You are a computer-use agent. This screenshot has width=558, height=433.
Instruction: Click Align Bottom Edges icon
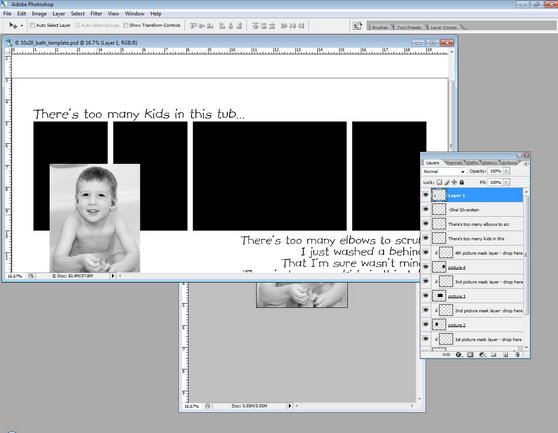210,26
